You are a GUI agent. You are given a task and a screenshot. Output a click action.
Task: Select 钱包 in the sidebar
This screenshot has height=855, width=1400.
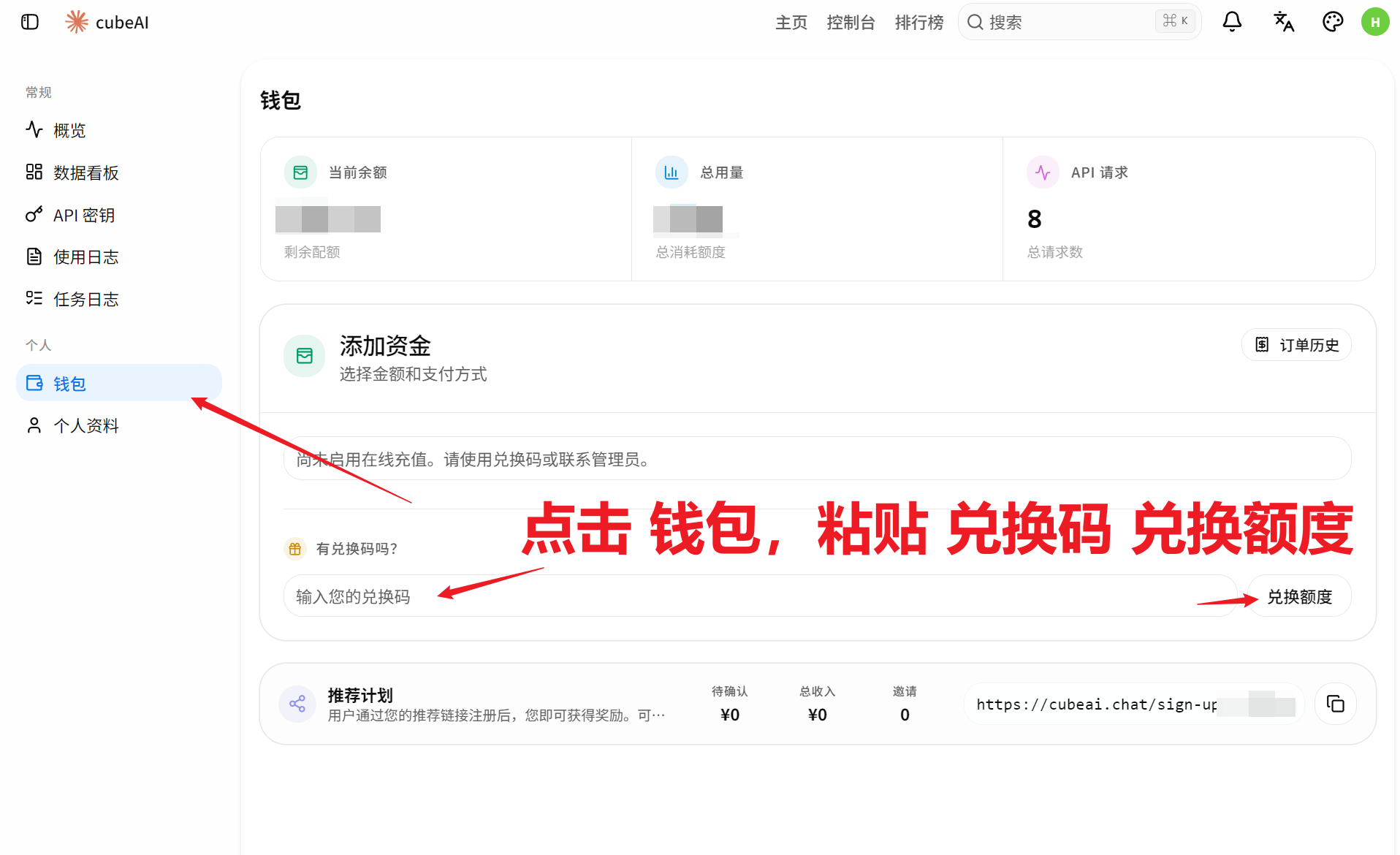119,383
